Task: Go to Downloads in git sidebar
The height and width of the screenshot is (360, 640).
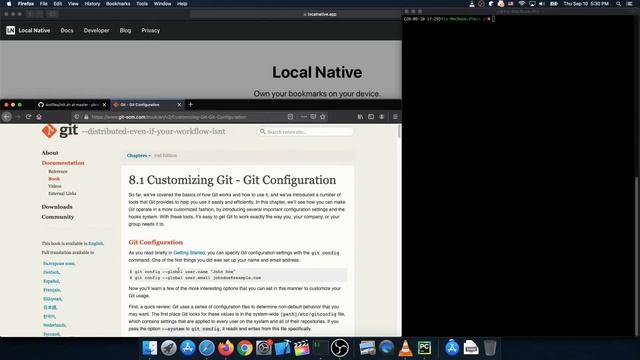Action: [57, 207]
